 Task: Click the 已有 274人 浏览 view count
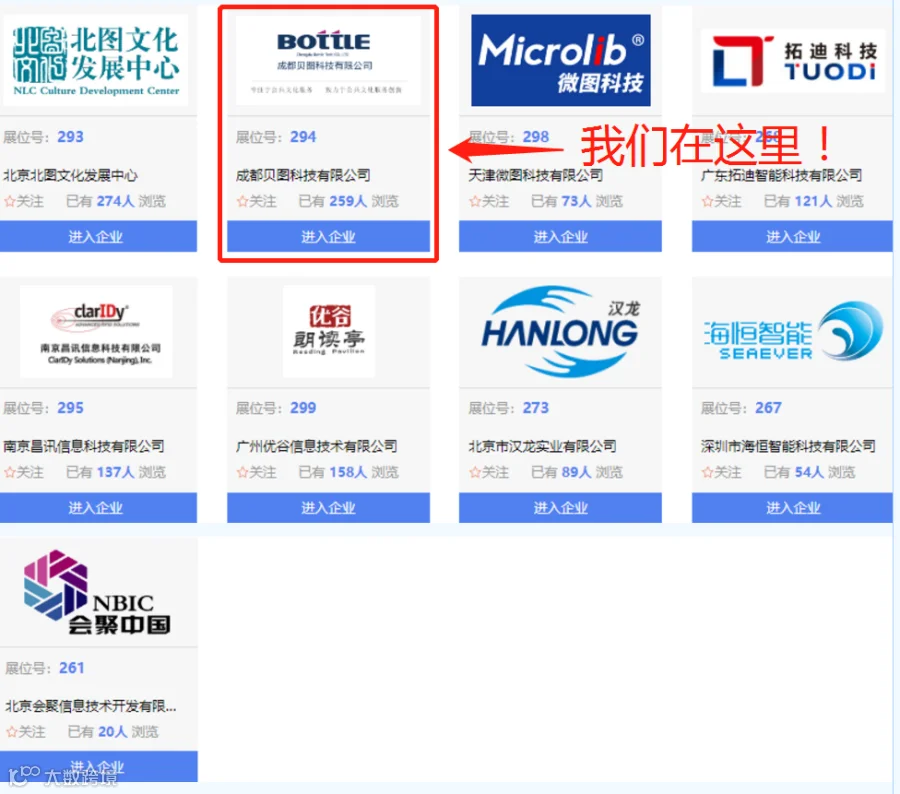[x=116, y=202]
